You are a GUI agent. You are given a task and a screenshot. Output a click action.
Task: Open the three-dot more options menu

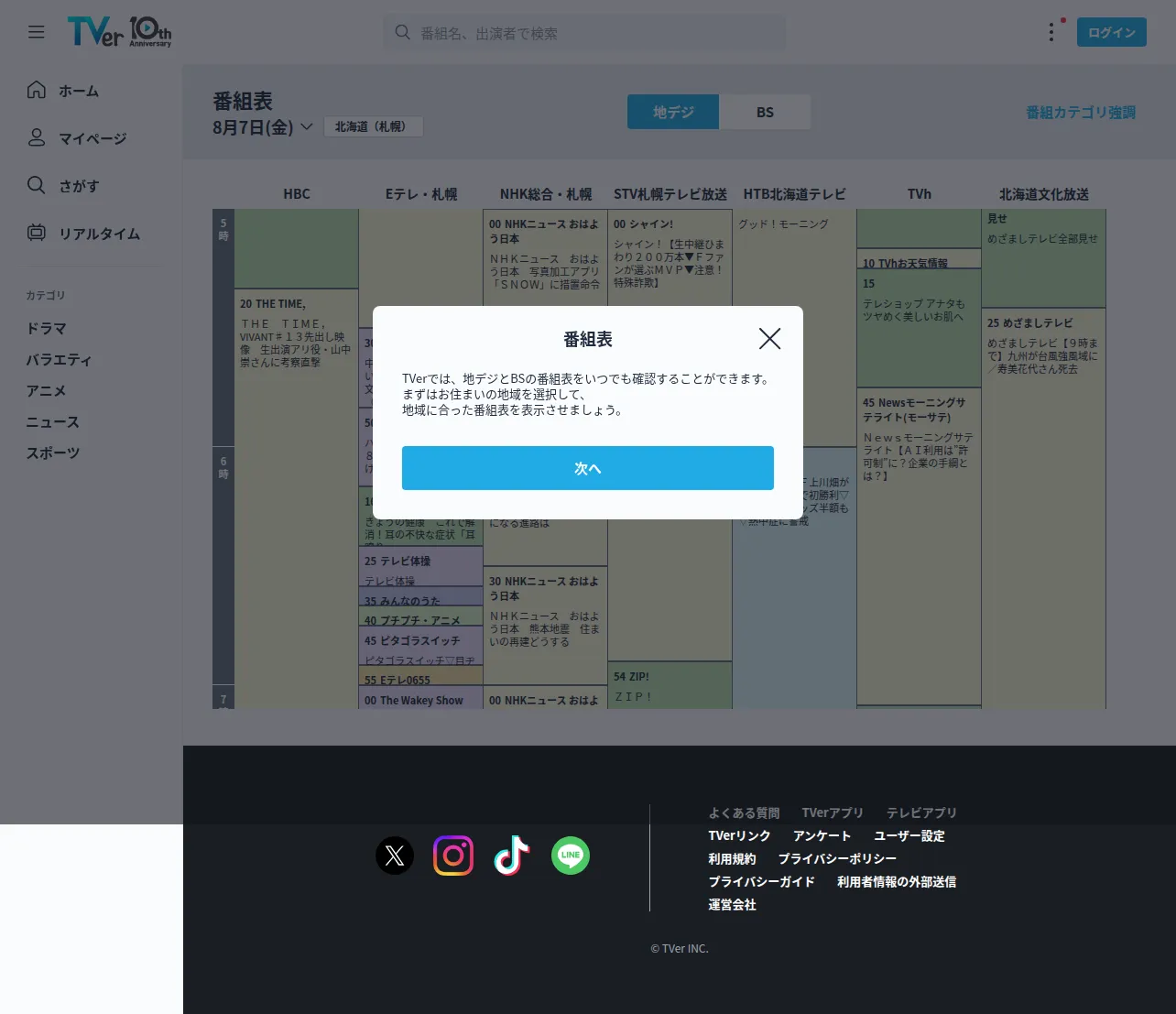[x=1051, y=32]
